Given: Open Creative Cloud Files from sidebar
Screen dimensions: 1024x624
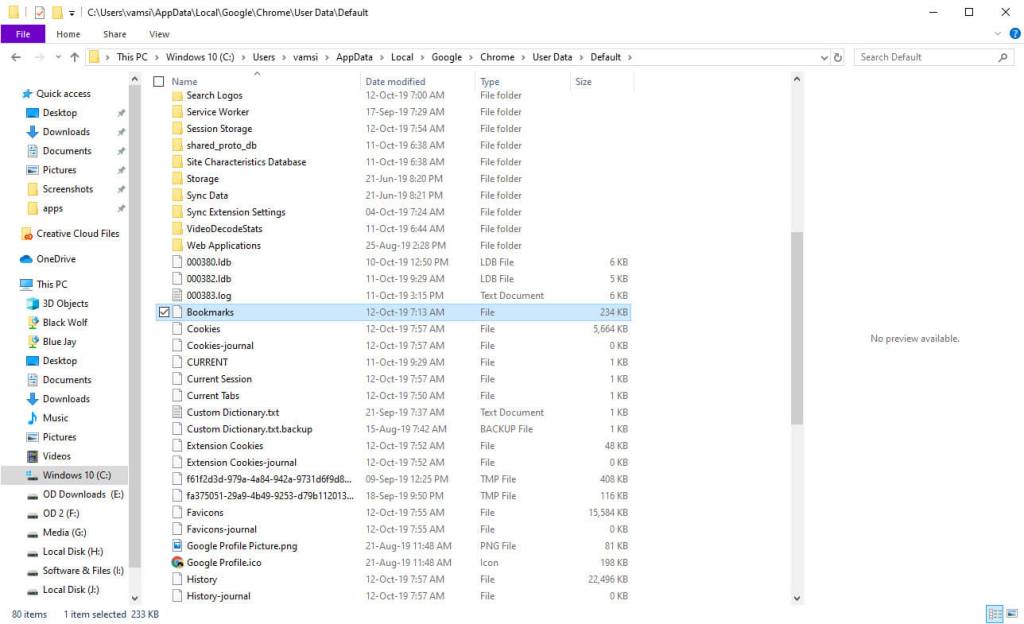Looking at the screenshot, I should coord(78,233).
